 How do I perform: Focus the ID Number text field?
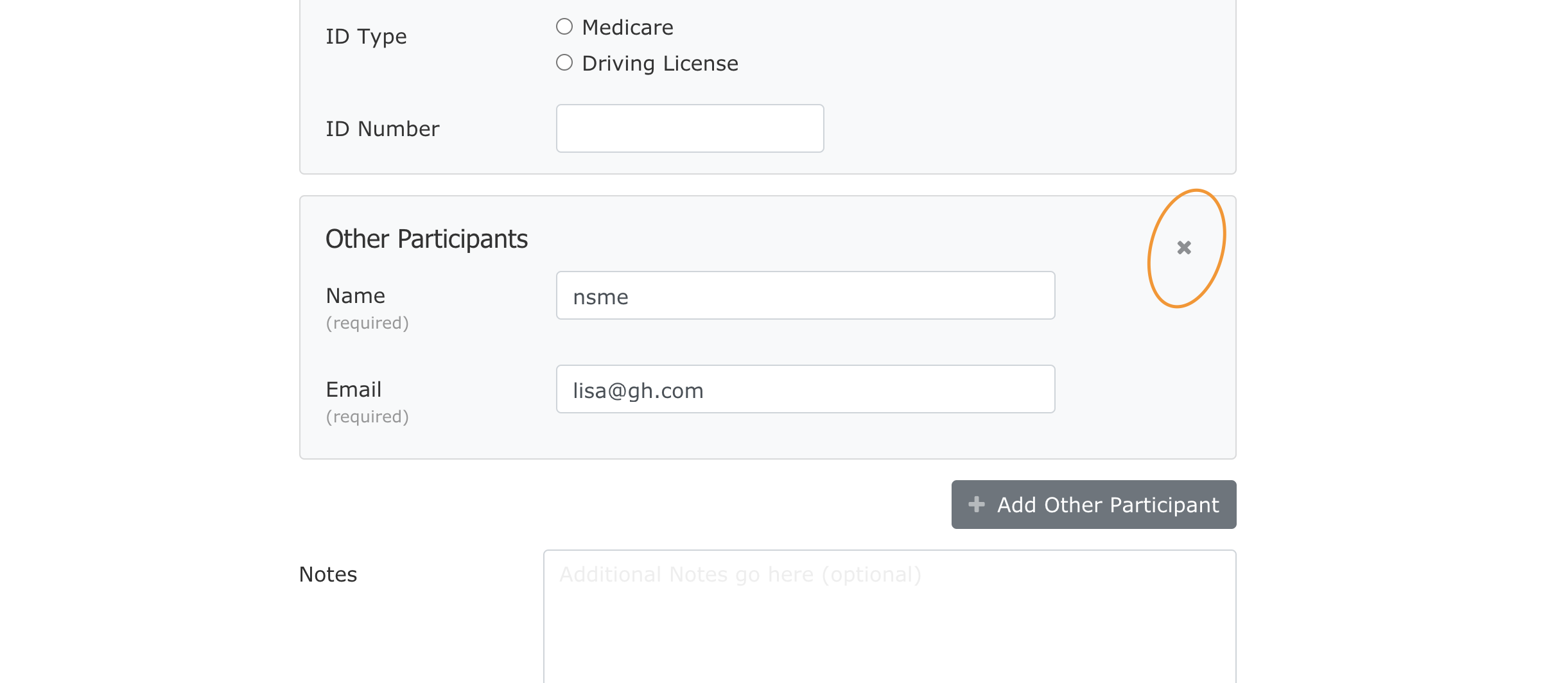click(690, 128)
